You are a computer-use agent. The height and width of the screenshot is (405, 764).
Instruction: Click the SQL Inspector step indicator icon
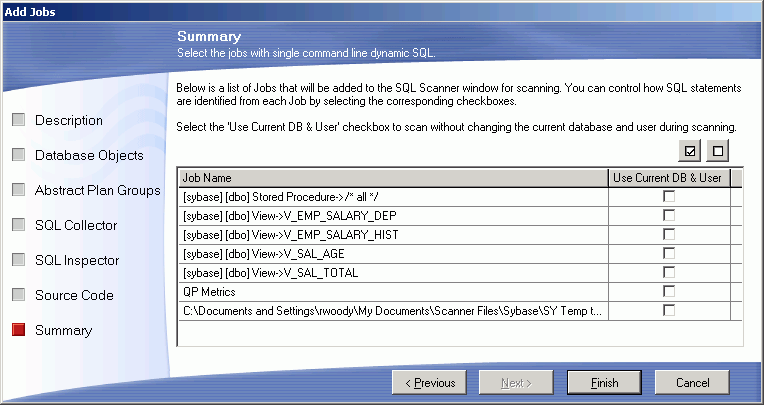coord(19,260)
